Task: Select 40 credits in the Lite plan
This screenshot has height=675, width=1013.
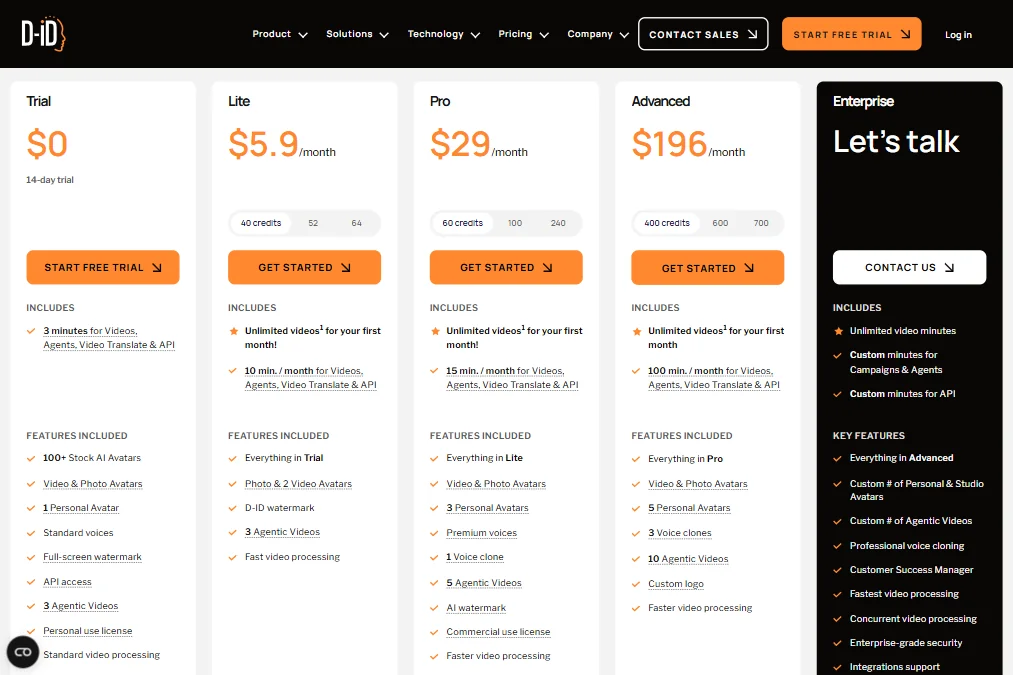Action: click(261, 223)
